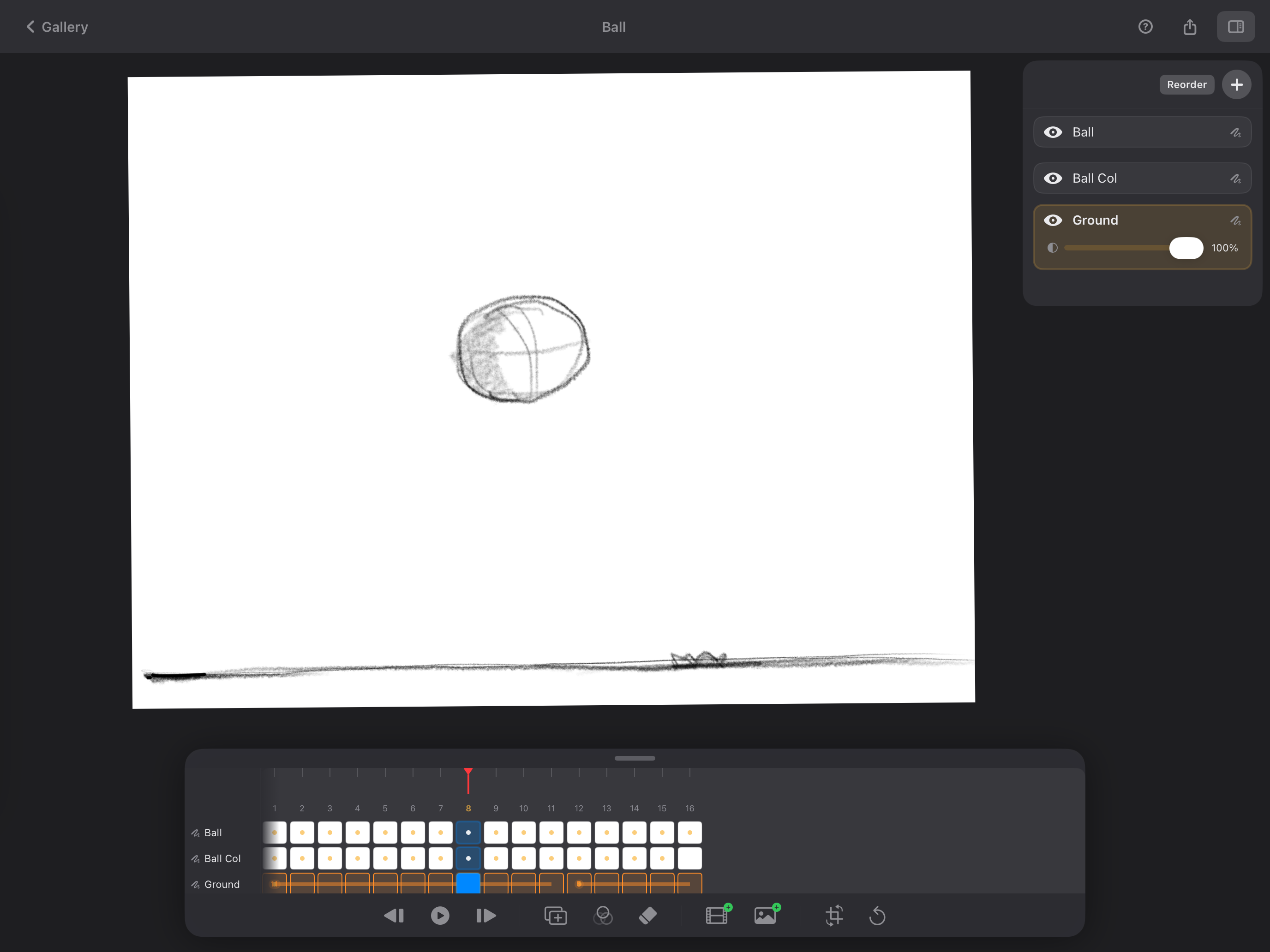
Task: Click the undo arrow icon
Action: point(877,916)
